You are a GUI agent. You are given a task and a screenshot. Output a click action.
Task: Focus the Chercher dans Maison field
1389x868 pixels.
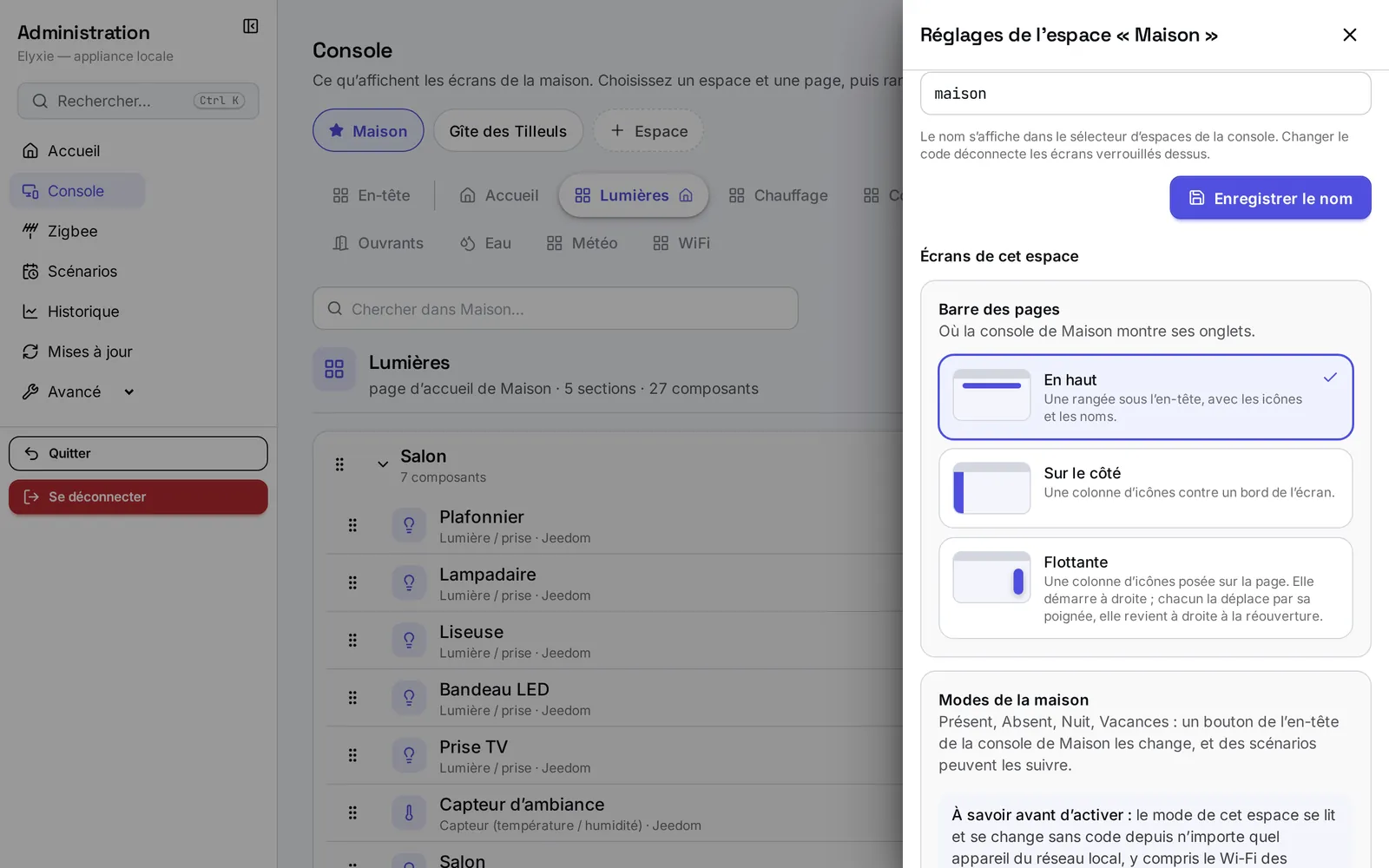(x=556, y=308)
